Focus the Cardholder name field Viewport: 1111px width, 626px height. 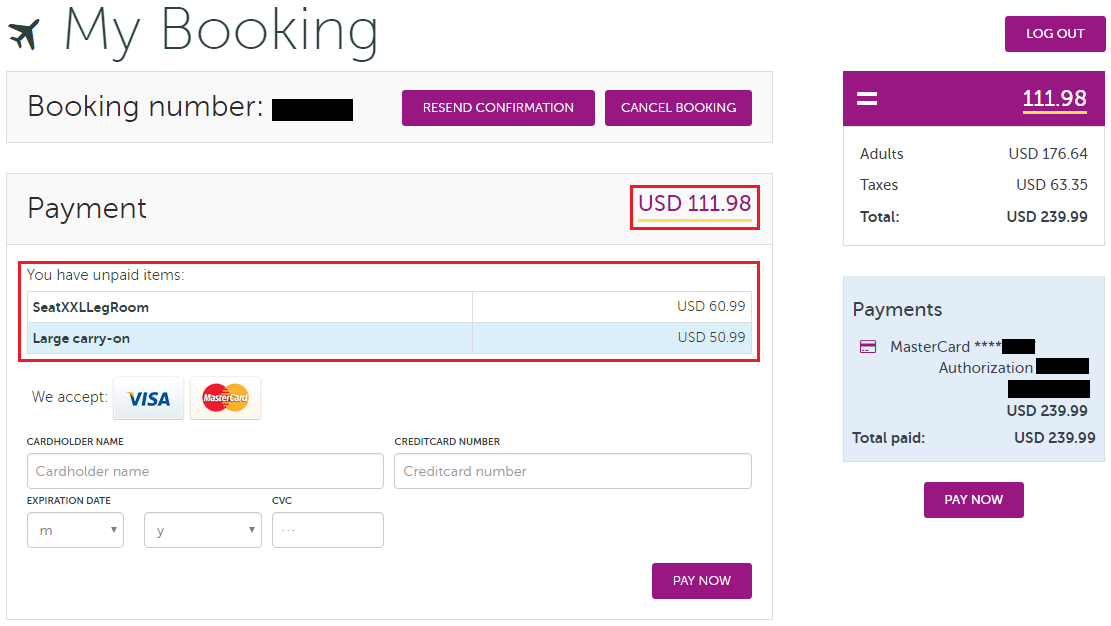point(205,471)
